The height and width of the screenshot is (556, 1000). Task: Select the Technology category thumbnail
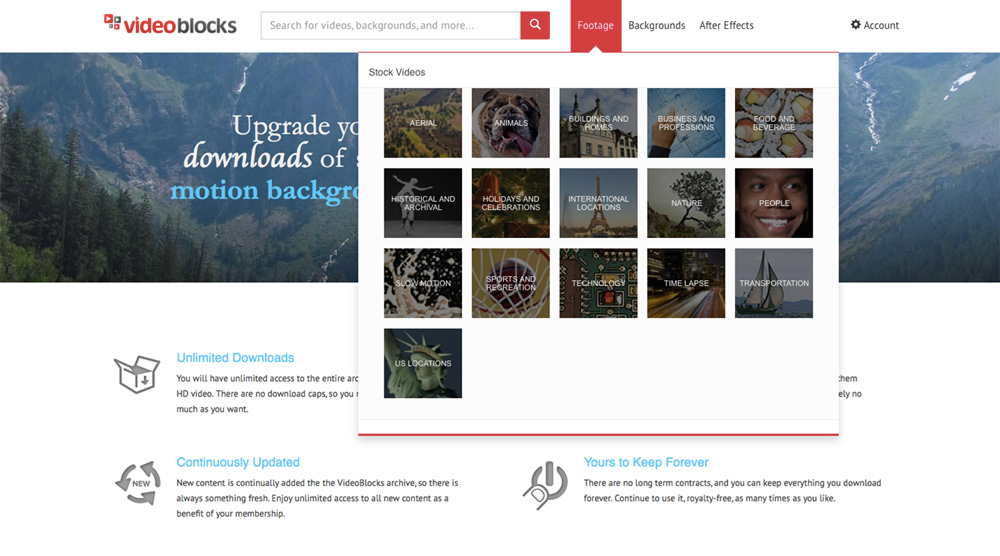(598, 283)
